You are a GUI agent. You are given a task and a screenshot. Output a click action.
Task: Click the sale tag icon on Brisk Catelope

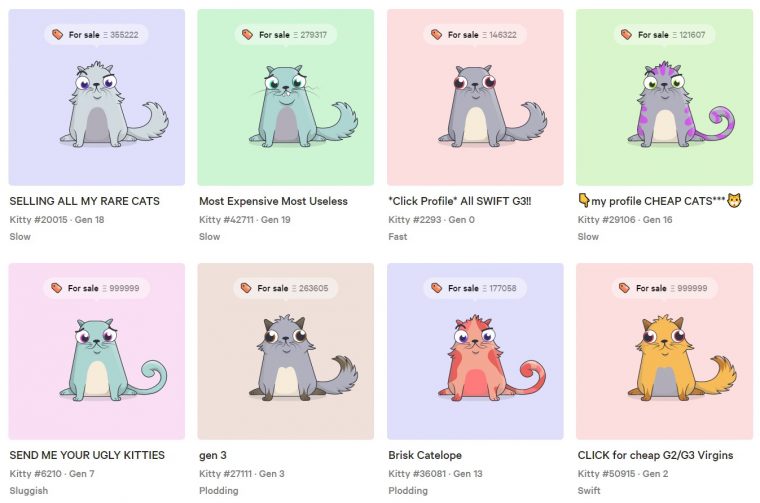point(437,288)
